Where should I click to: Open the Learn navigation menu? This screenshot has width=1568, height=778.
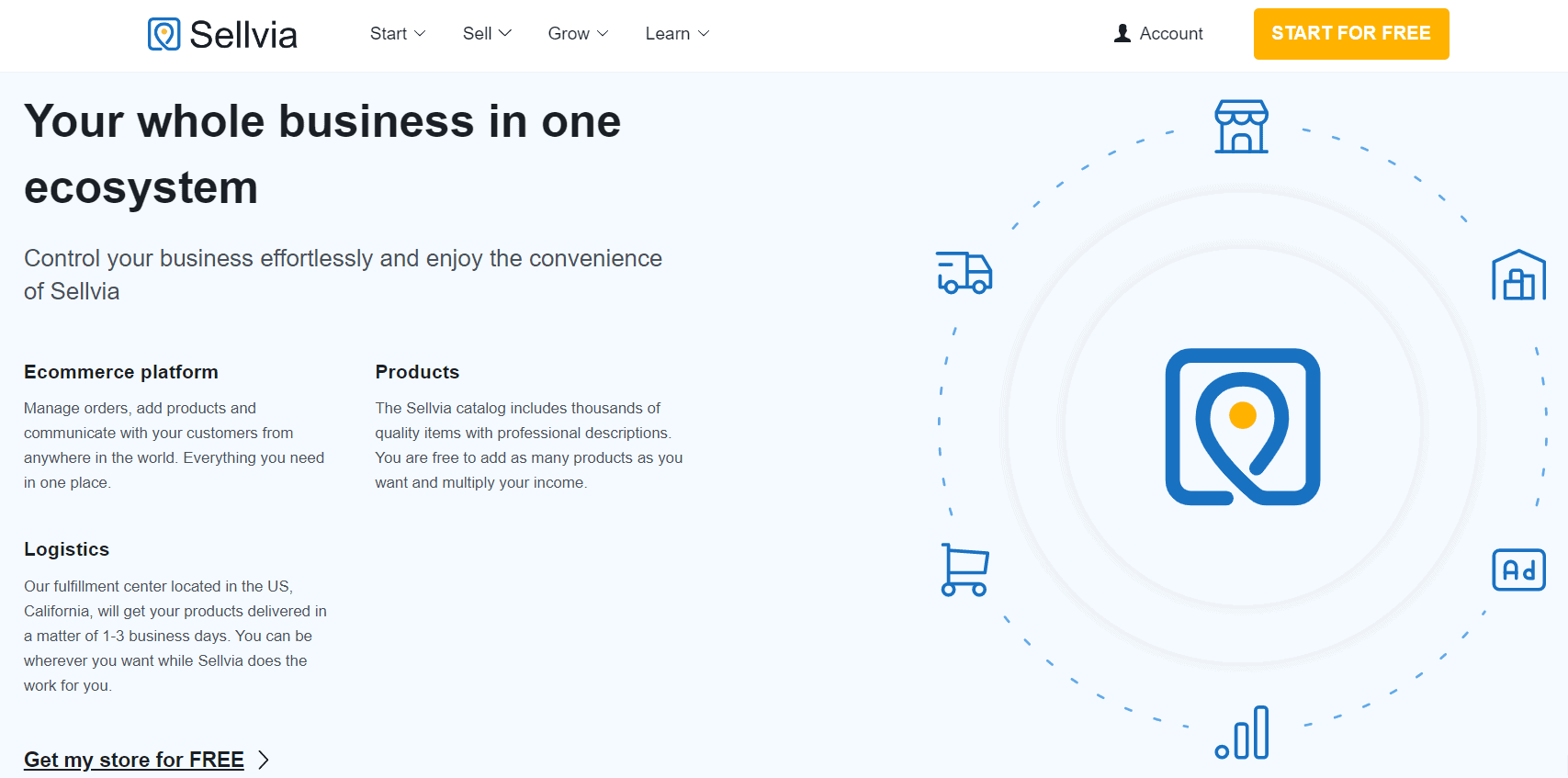677,34
